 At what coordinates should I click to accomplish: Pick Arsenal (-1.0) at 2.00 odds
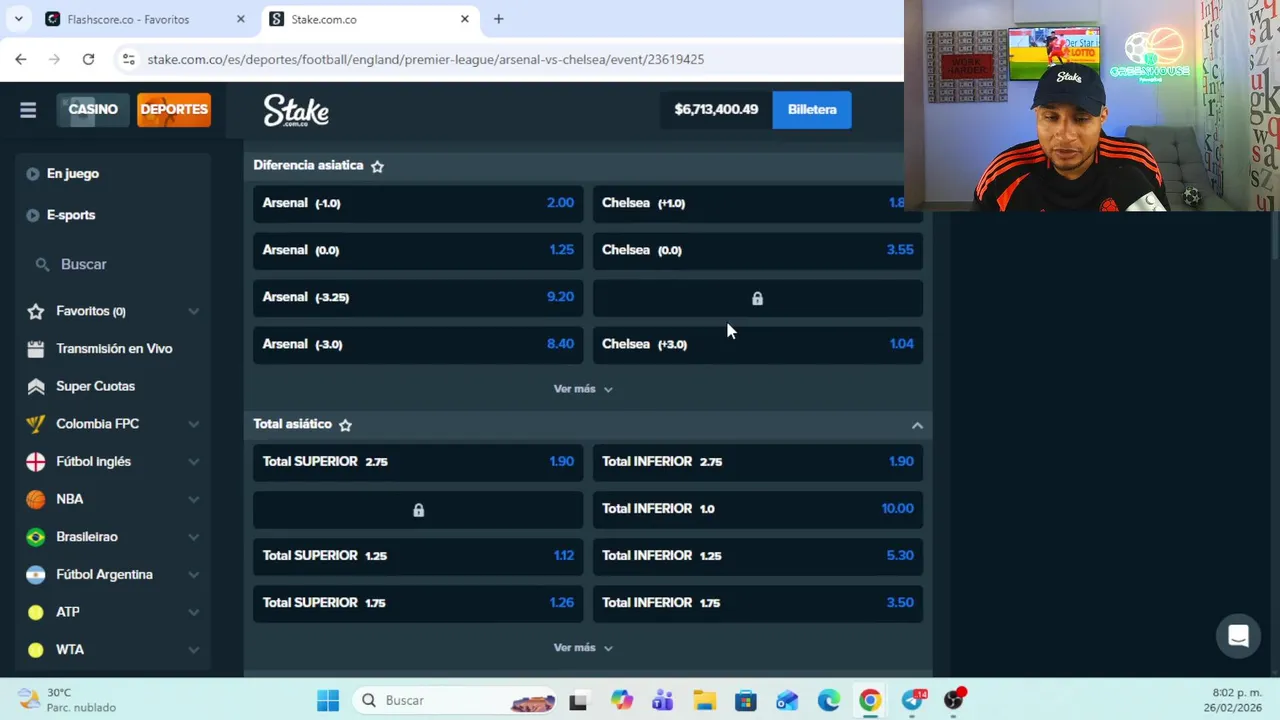[x=418, y=203]
